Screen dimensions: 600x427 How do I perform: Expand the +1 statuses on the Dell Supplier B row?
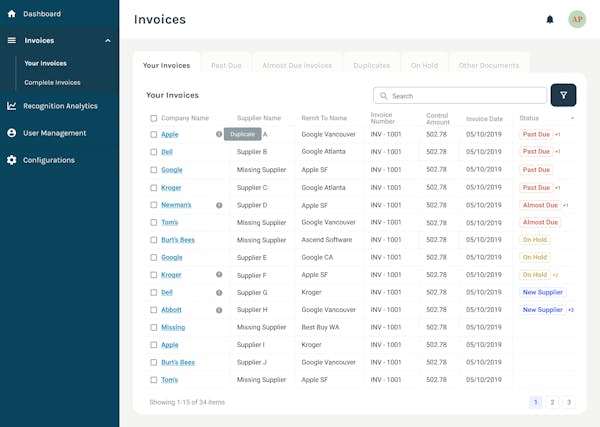click(x=558, y=152)
